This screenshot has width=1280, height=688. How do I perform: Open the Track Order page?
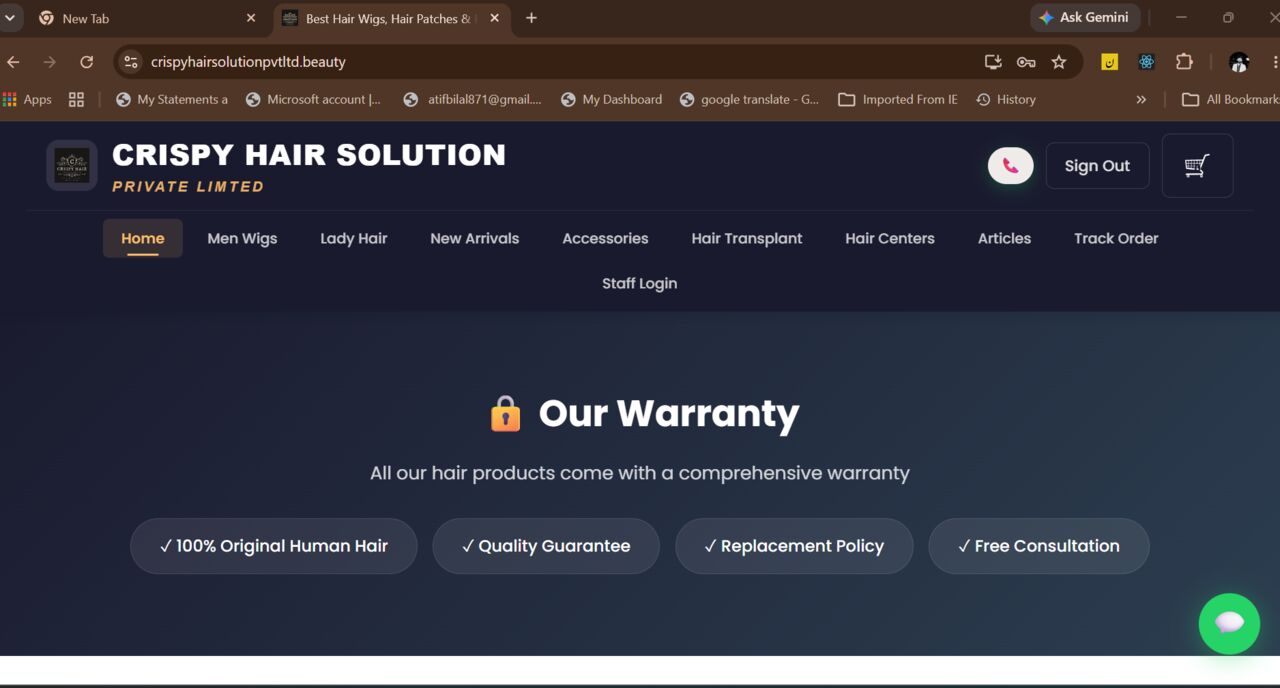[1116, 238]
